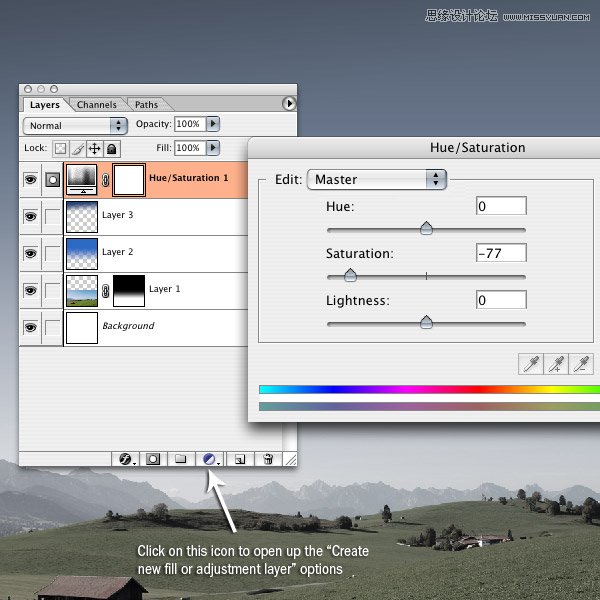Select the "Hue/Saturation 1" layer name

[189, 178]
